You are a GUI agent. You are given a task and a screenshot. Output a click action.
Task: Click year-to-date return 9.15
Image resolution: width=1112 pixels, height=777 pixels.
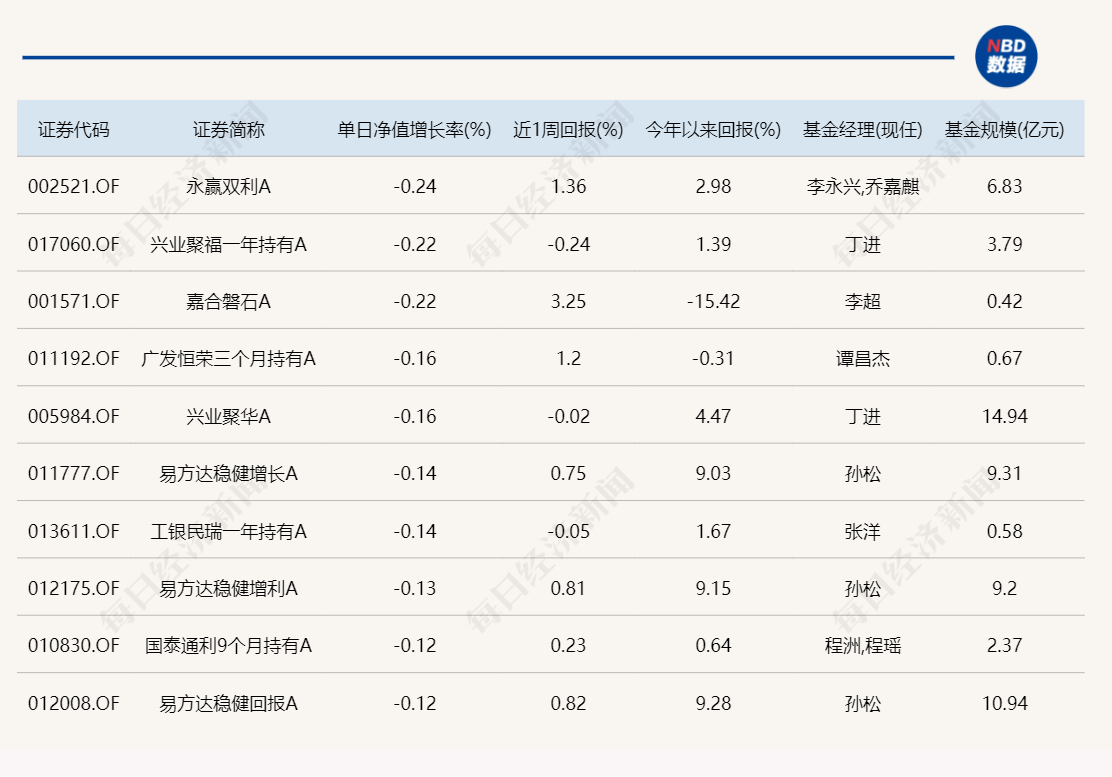pyautogui.click(x=713, y=588)
